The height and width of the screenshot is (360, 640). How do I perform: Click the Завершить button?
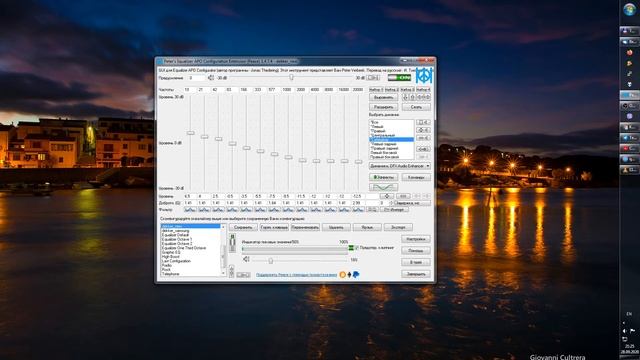[416, 274]
